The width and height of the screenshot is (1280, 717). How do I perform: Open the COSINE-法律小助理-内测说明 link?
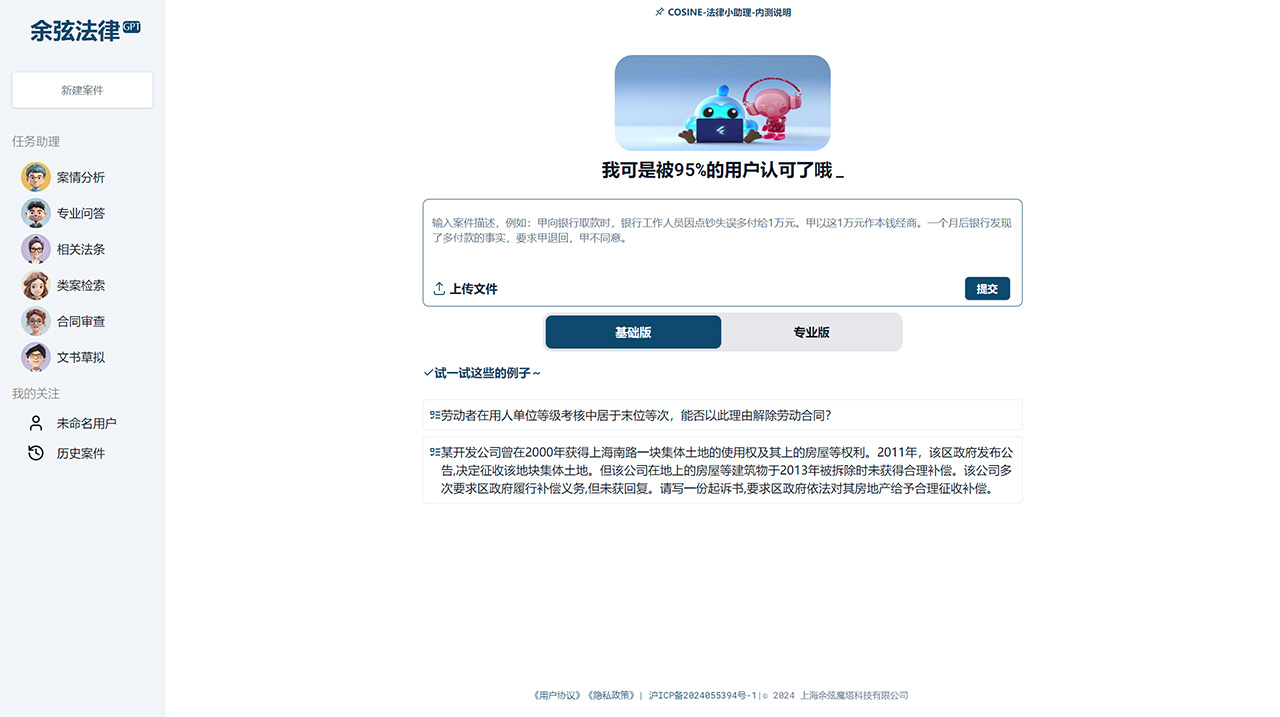722,12
